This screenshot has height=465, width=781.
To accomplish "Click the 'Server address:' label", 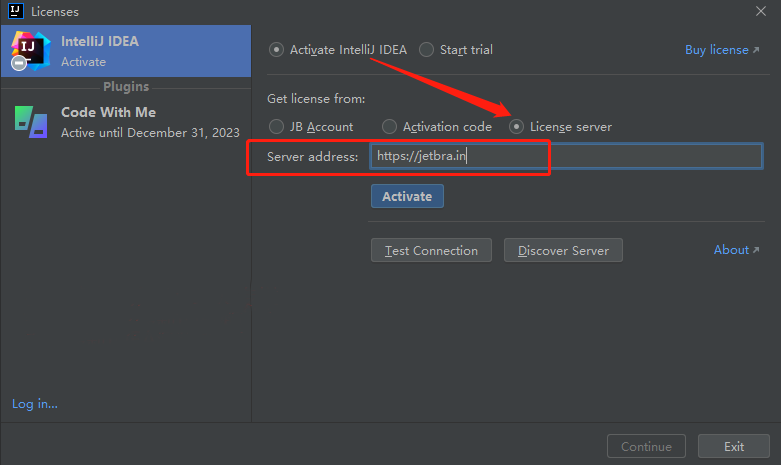I will coord(312,157).
